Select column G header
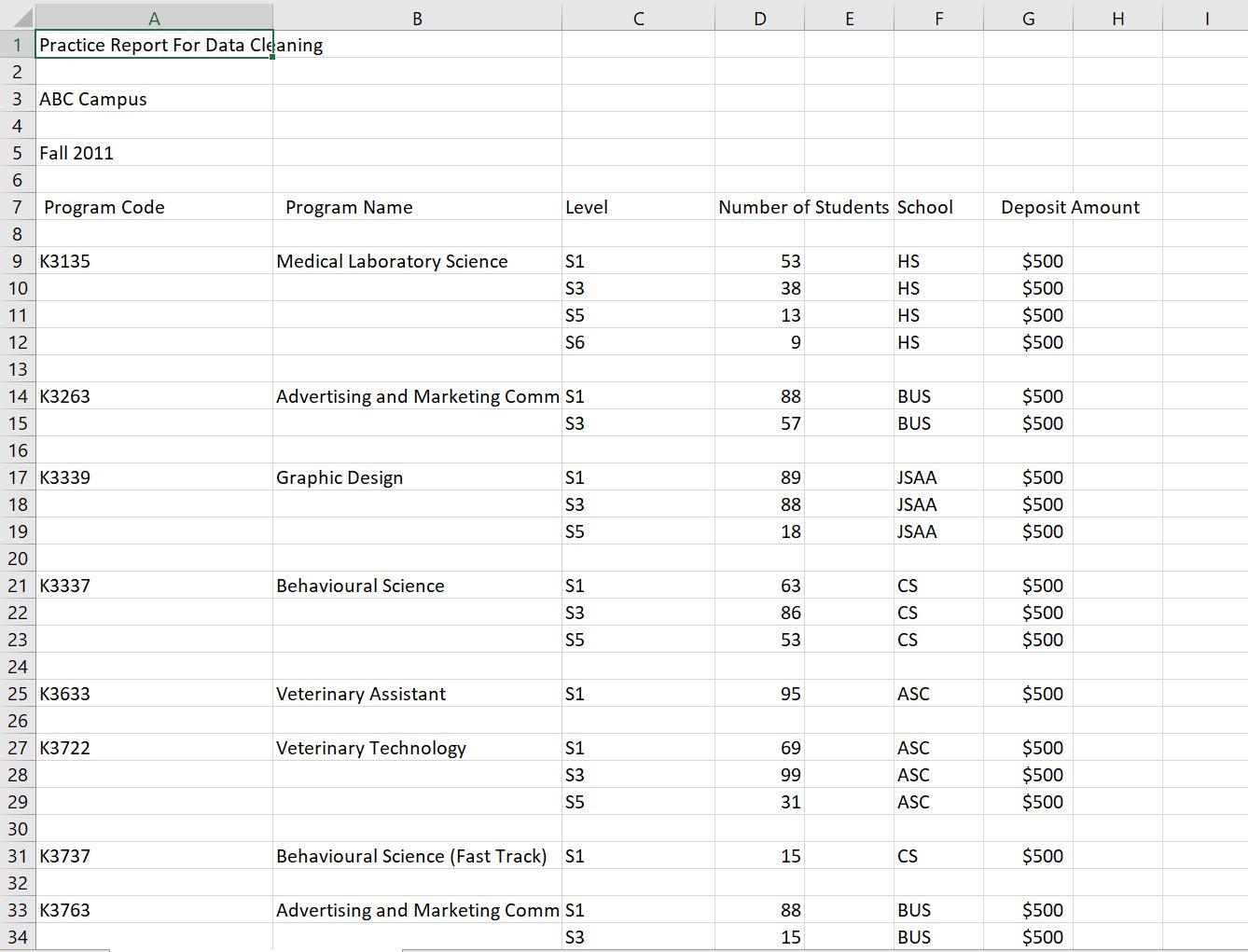This screenshot has height=952, width=1248. tap(1028, 17)
